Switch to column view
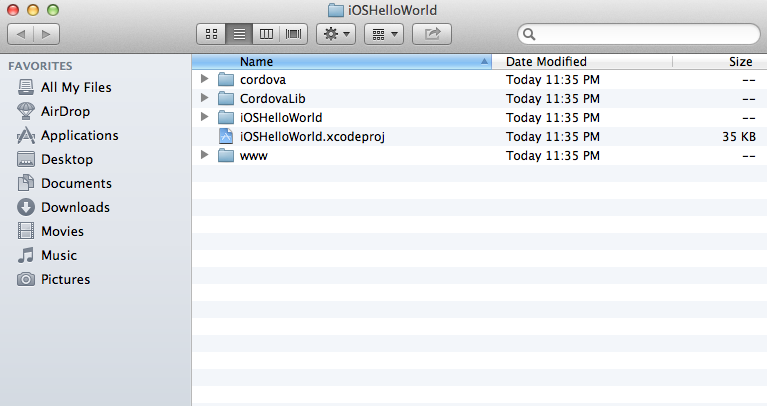Viewport: 767px width, 406px height. (266, 34)
